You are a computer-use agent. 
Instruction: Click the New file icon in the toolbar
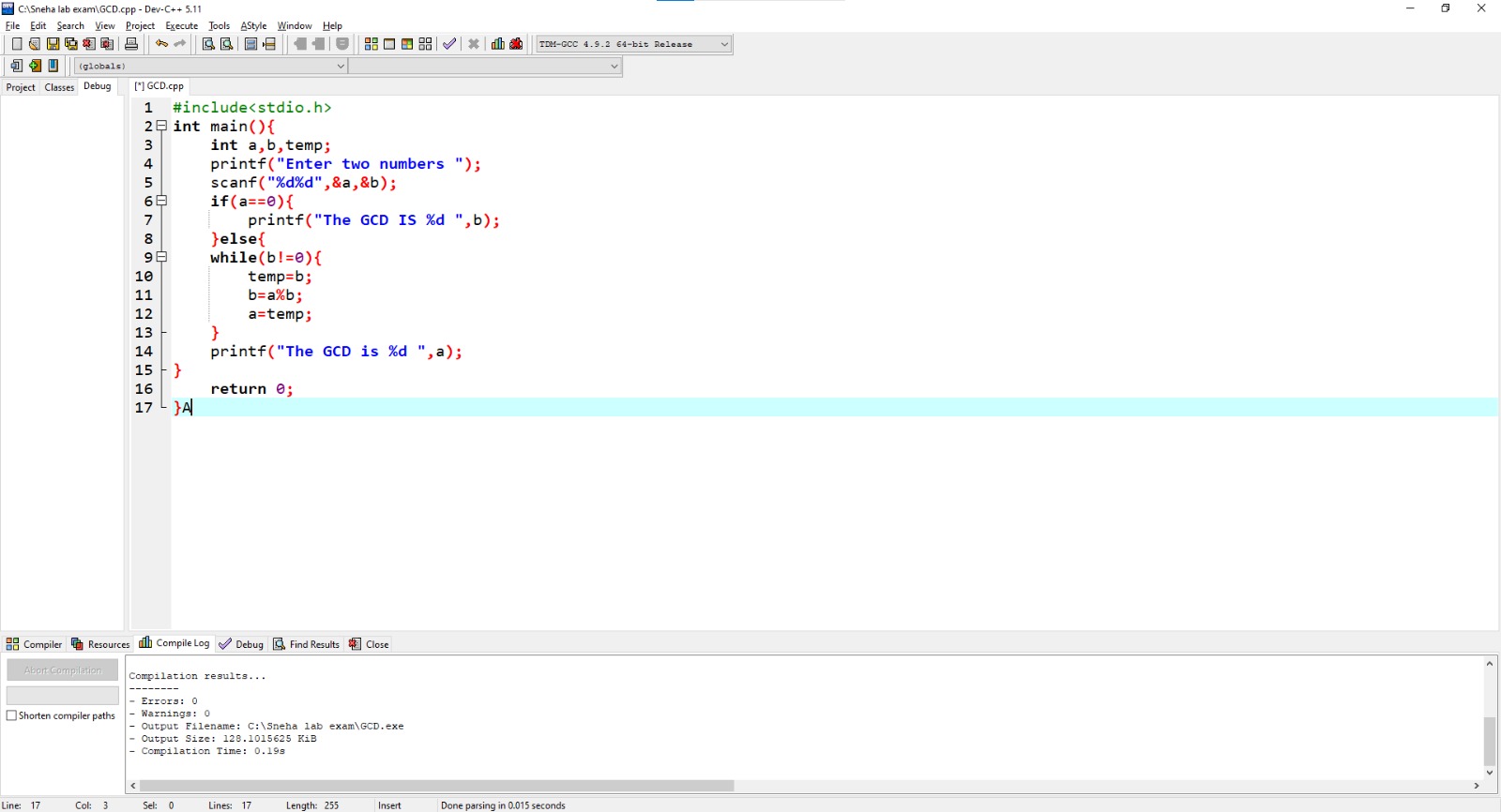point(16,44)
